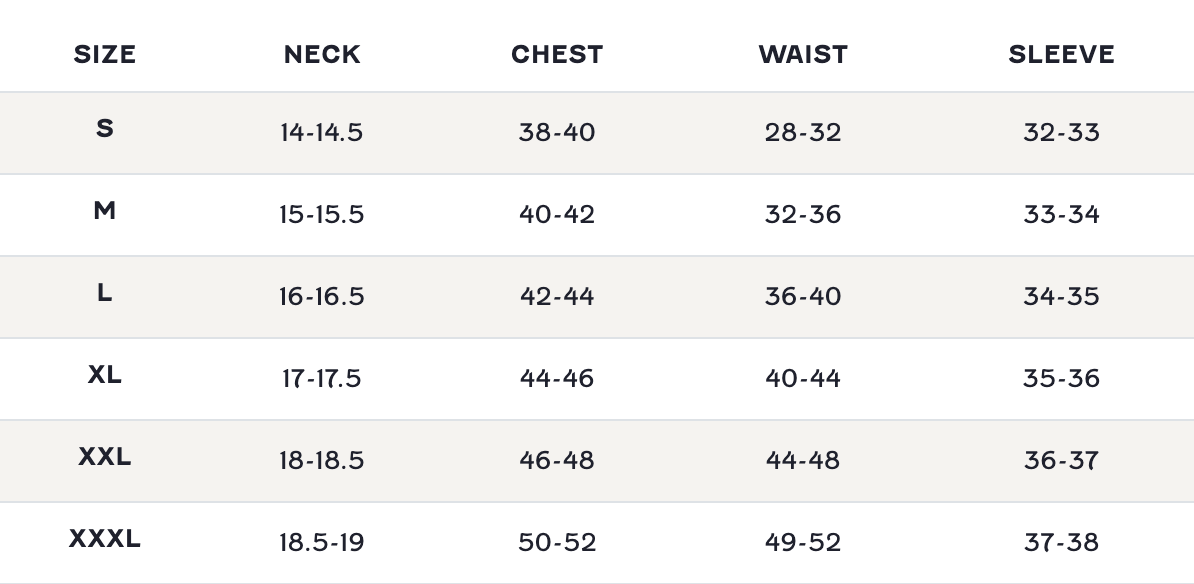Screen dimensions: 1194x584
Task: Select the L size row label
Action: [104, 293]
